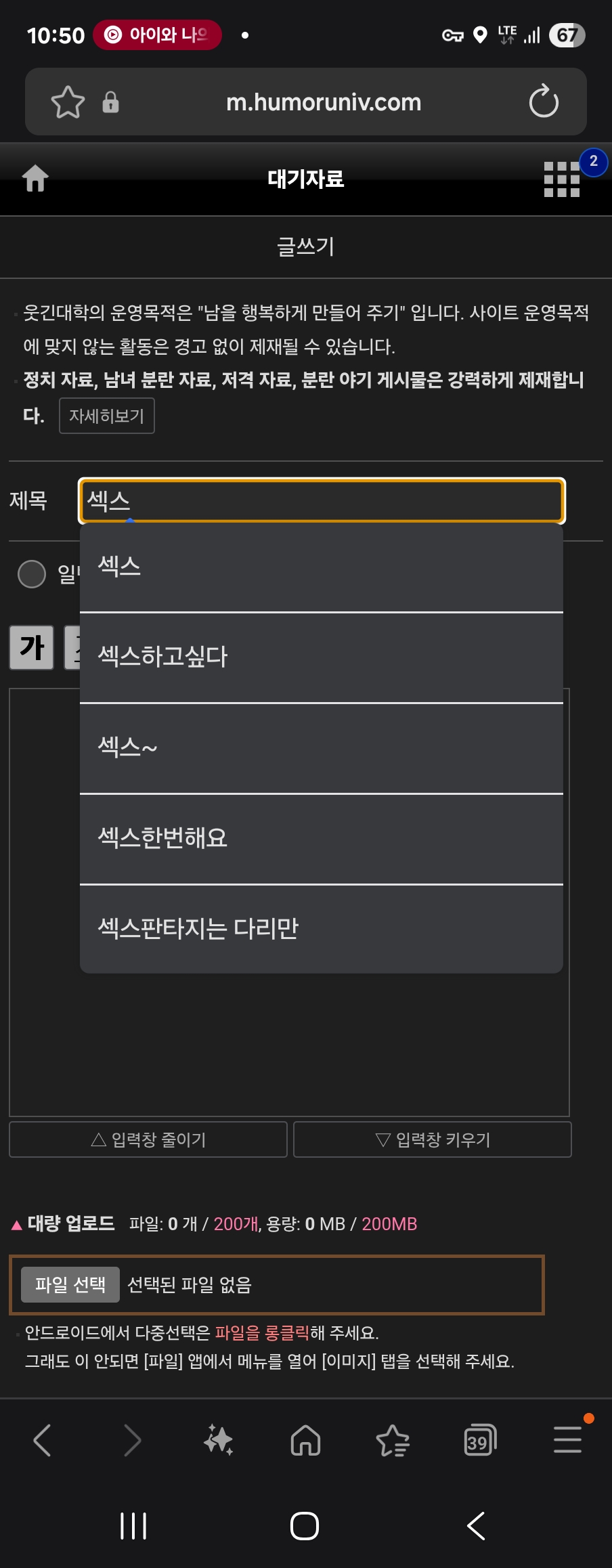Click the 자세히보기 button
612x1568 pixels.
tap(107, 416)
